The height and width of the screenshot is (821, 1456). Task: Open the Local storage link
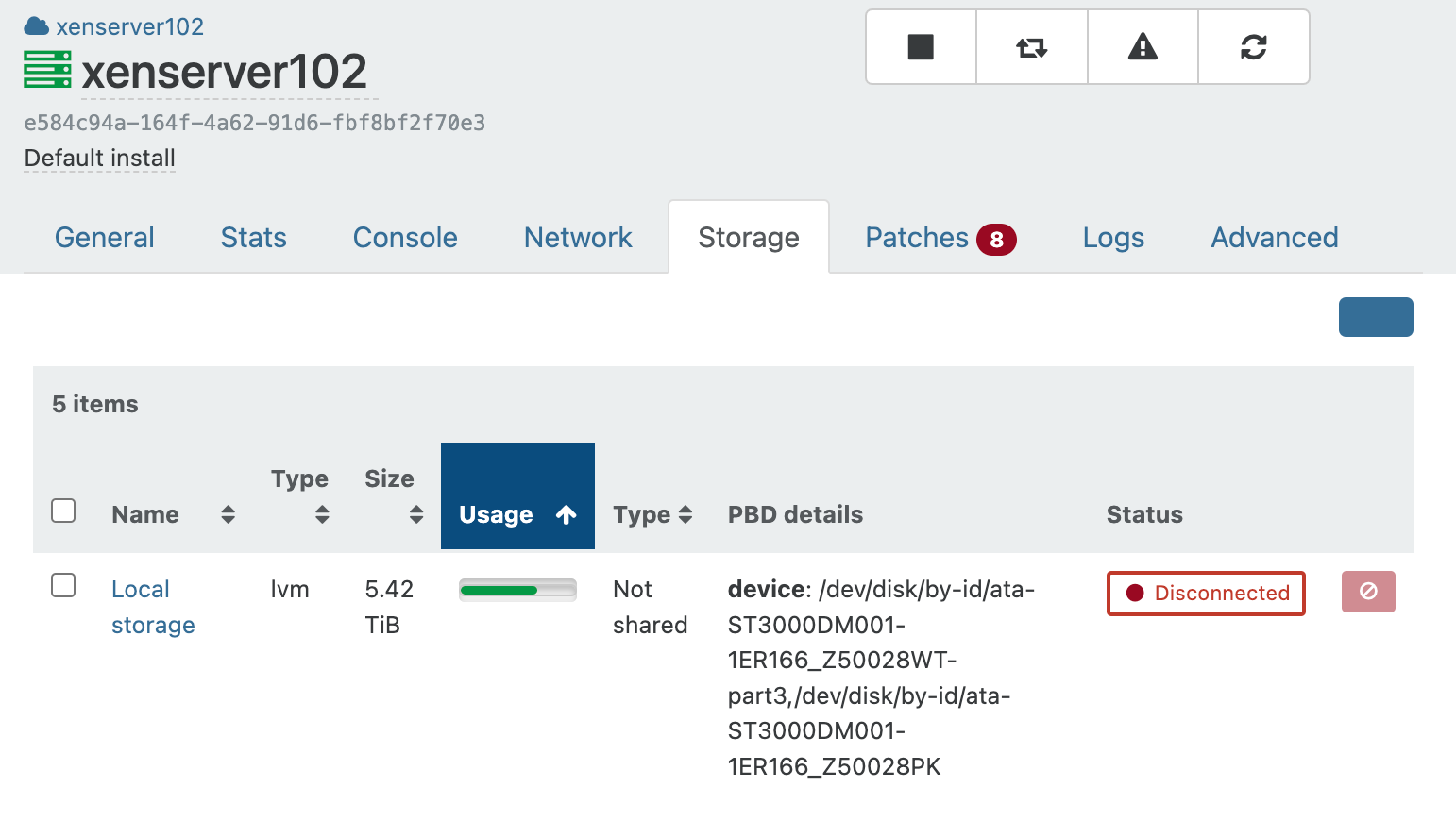coord(153,607)
